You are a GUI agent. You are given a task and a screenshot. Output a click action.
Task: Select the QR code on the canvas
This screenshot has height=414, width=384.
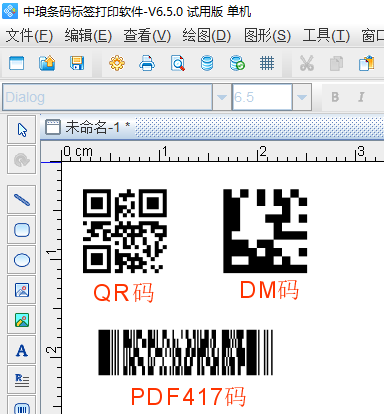pos(125,231)
